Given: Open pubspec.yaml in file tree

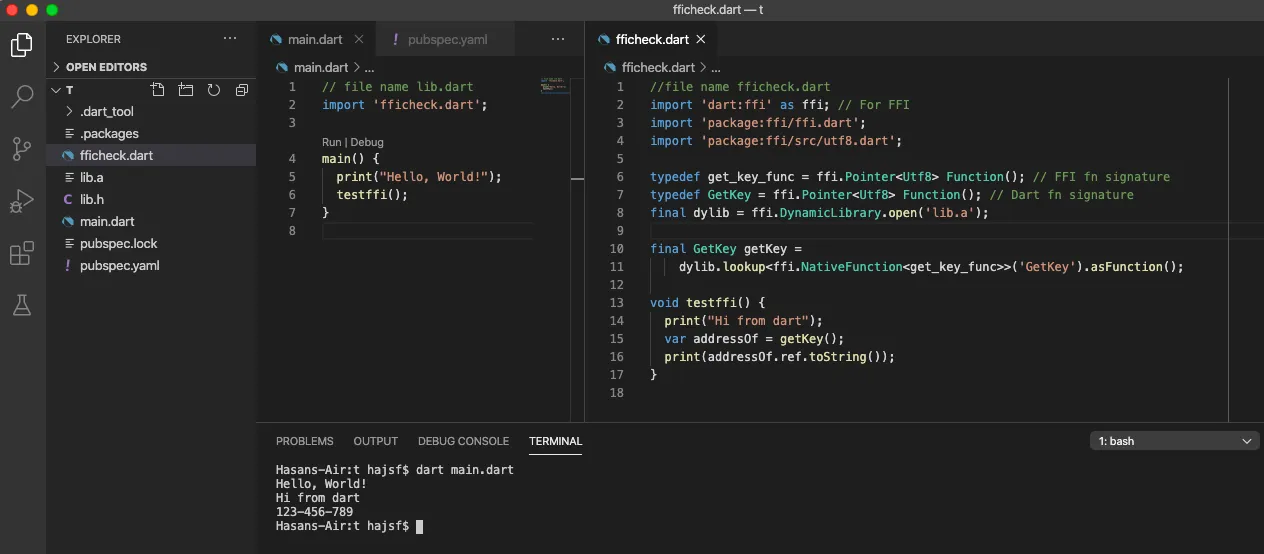Looking at the screenshot, I should (x=150, y=265).
